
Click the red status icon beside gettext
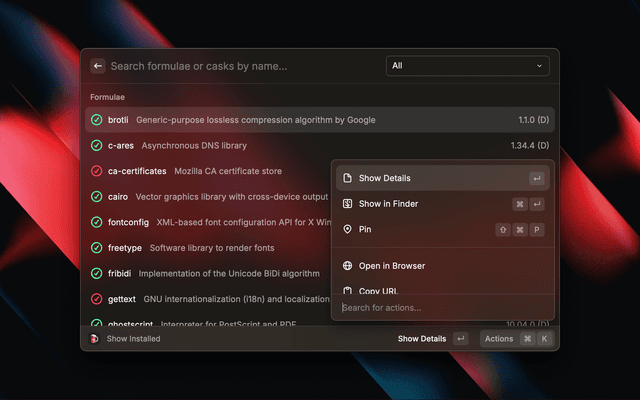[x=97, y=299]
